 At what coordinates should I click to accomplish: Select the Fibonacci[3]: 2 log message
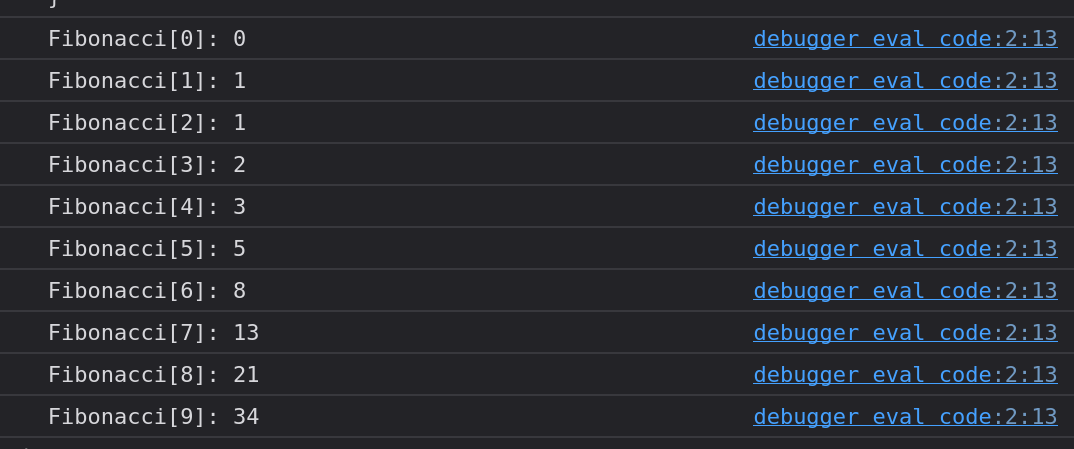coord(147,165)
